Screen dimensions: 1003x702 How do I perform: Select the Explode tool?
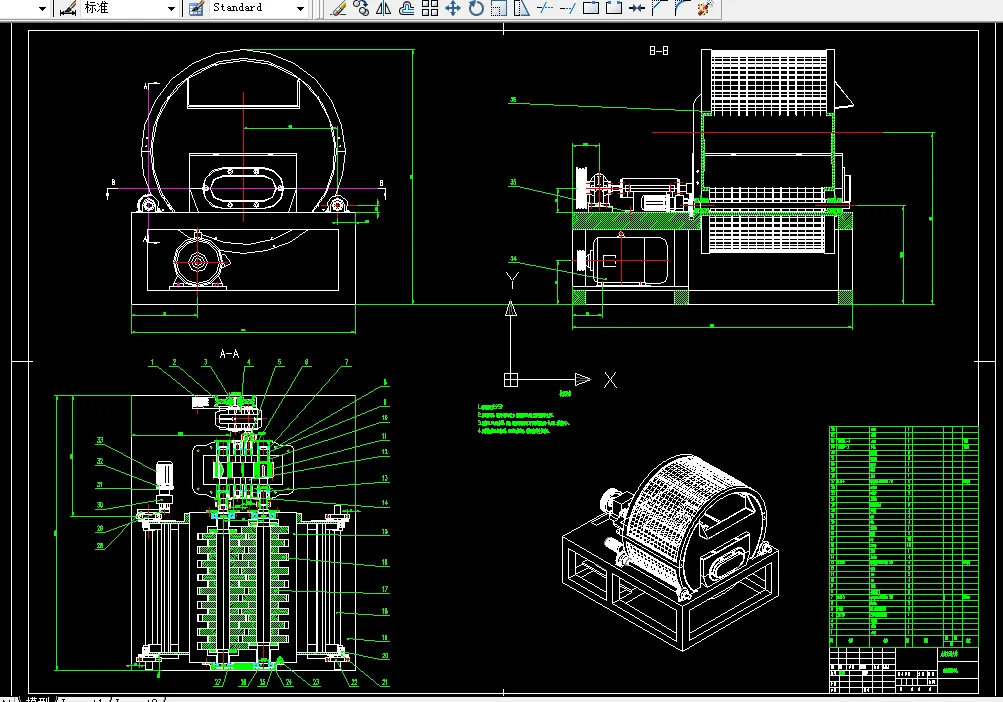[705, 8]
